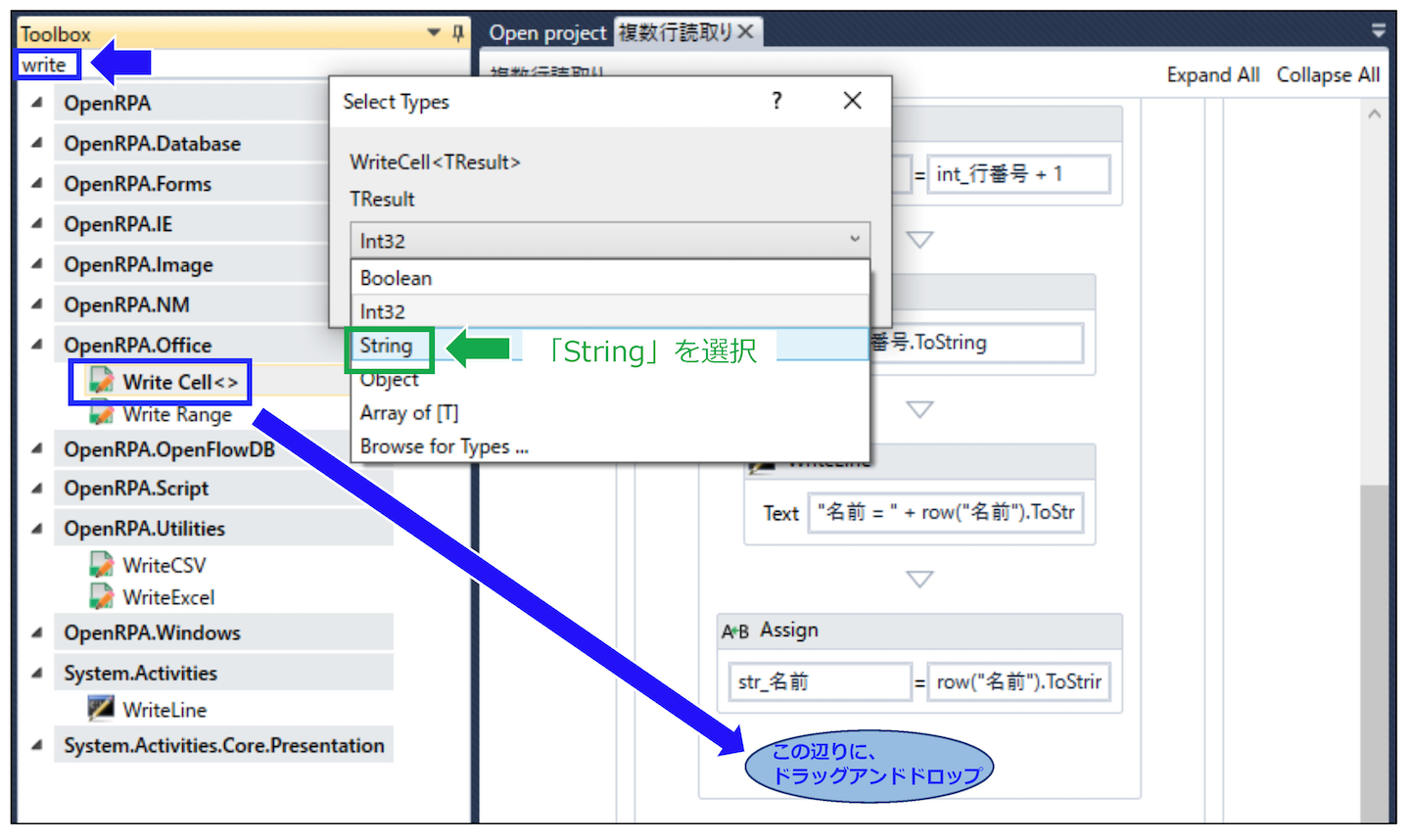
Task: Click the help question mark in Select Types
Action: (x=776, y=101)
